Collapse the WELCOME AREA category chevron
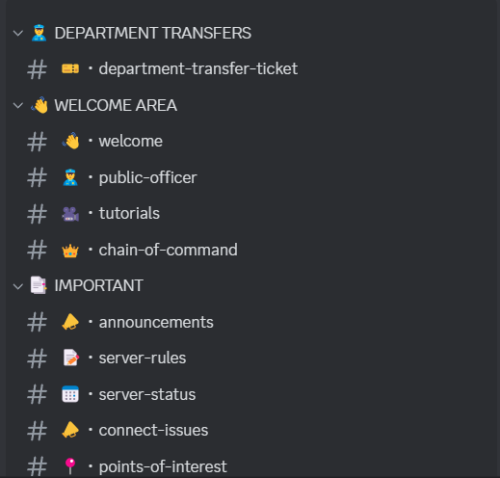This screenshot has height=478, width=500. point(18,106)
